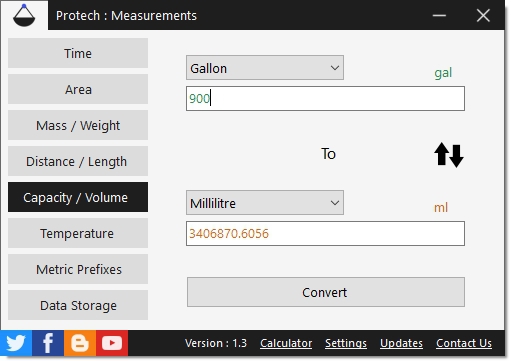This screenshot has width=511, height=361.
Task: Open the Twitter social link icon
Action: [16, 343]
